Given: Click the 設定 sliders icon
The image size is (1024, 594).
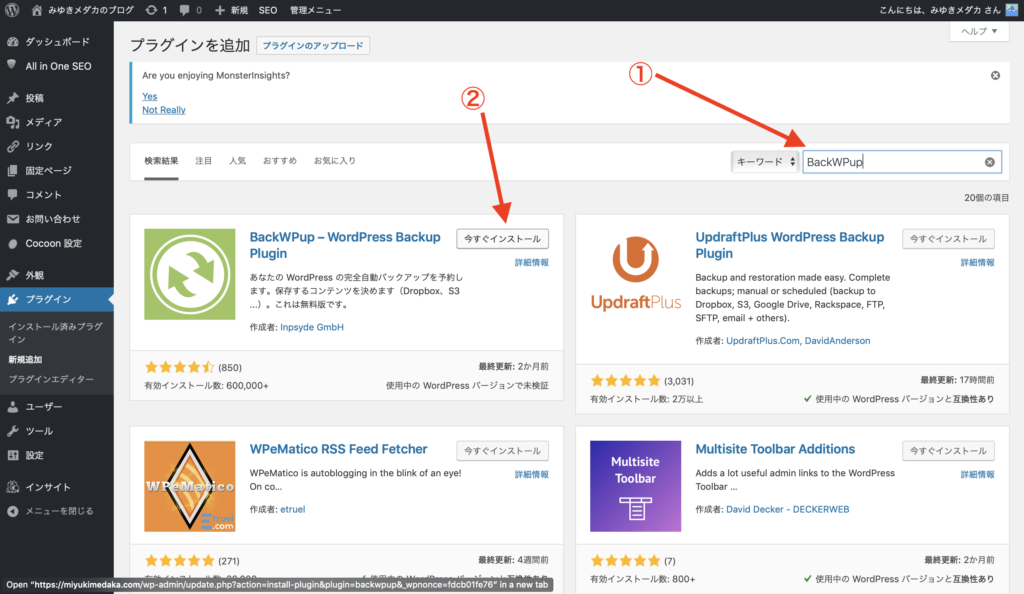Looking at the screenshot, I should click(12, 456).
